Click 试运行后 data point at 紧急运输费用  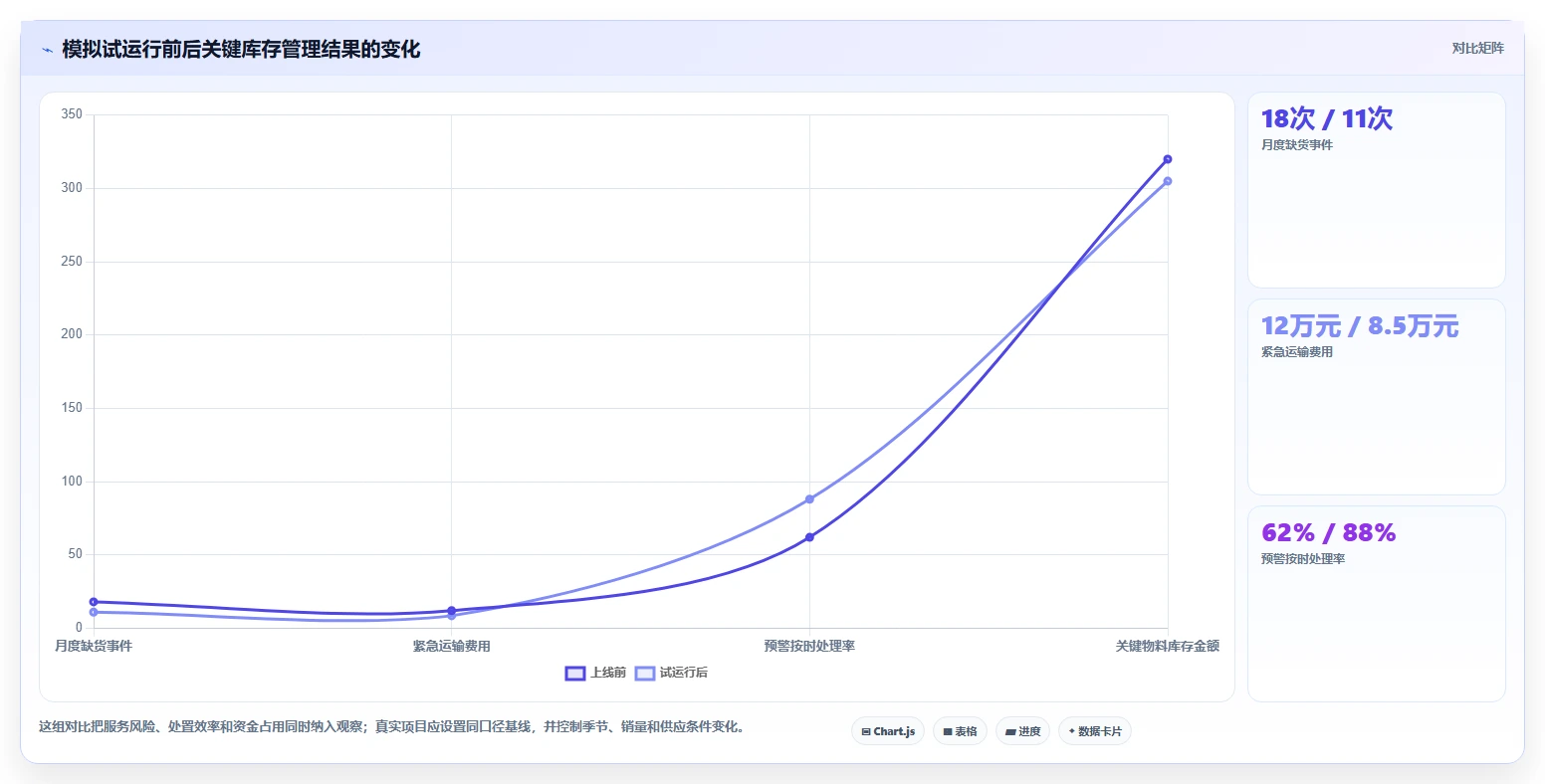[451, 616]
